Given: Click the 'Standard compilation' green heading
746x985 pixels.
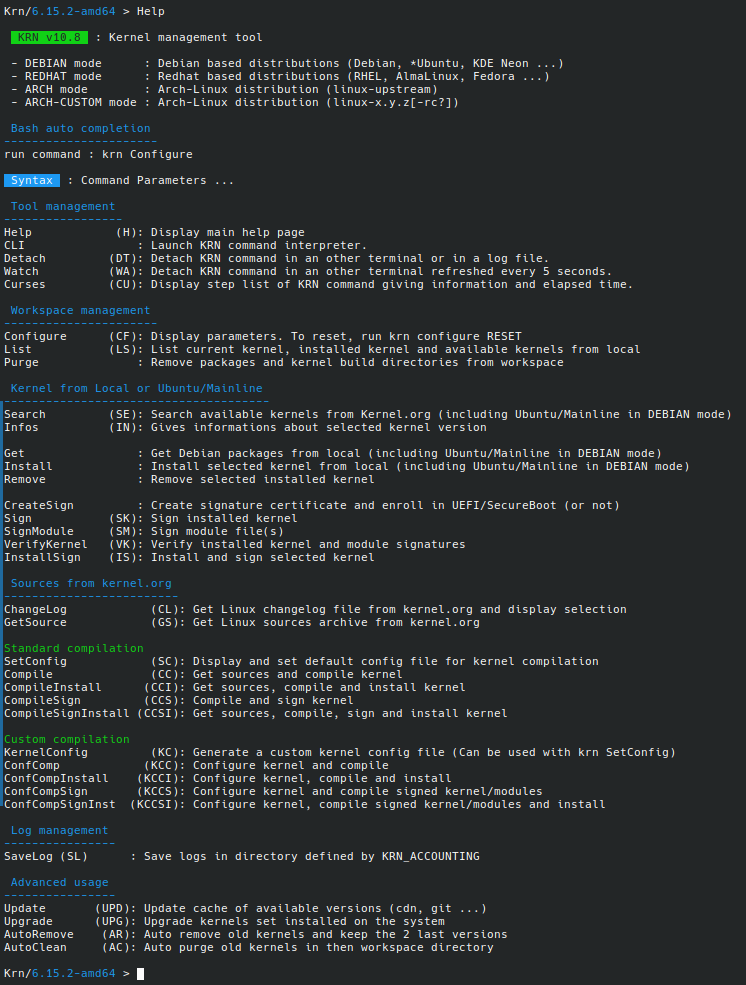Looking at the screenshot, I should [x=73, y=648].
